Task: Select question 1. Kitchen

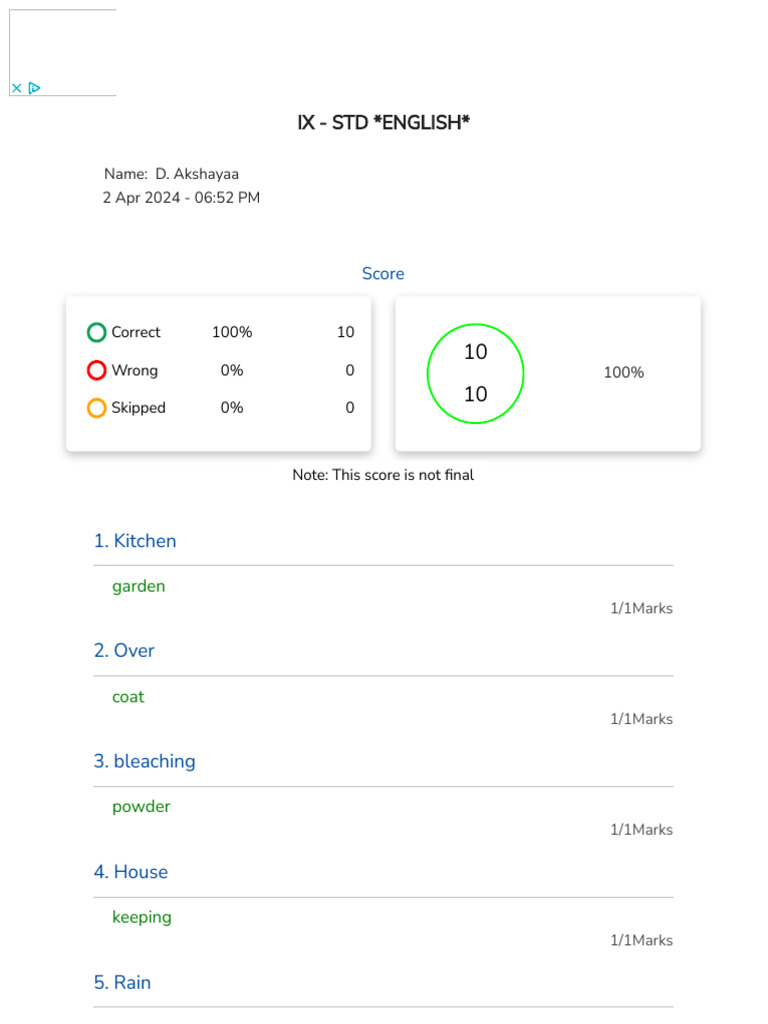Action: pyautogui.click(x=135, y=541)
